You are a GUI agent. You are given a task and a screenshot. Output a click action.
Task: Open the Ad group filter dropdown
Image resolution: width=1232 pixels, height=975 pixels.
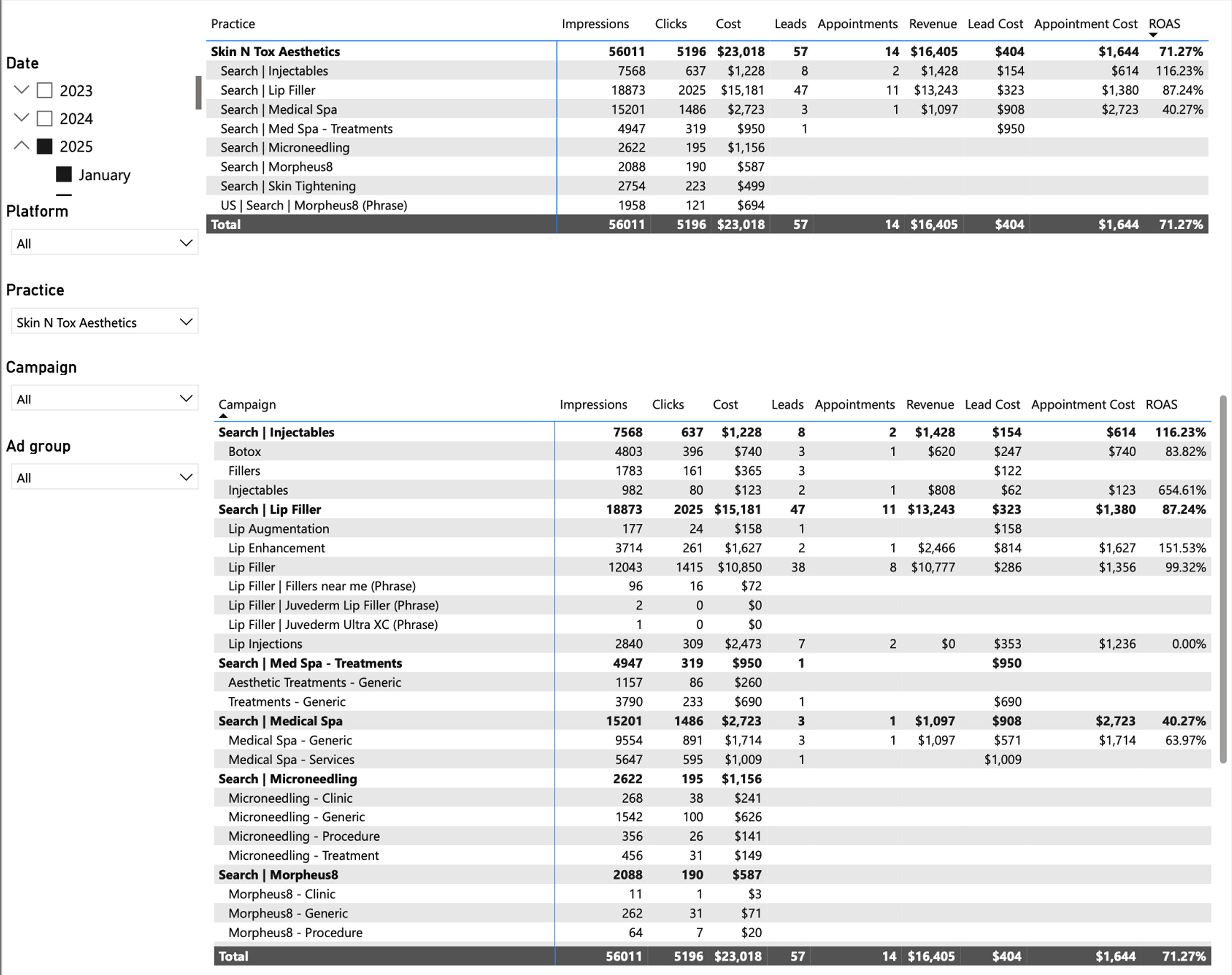(104, 477)
